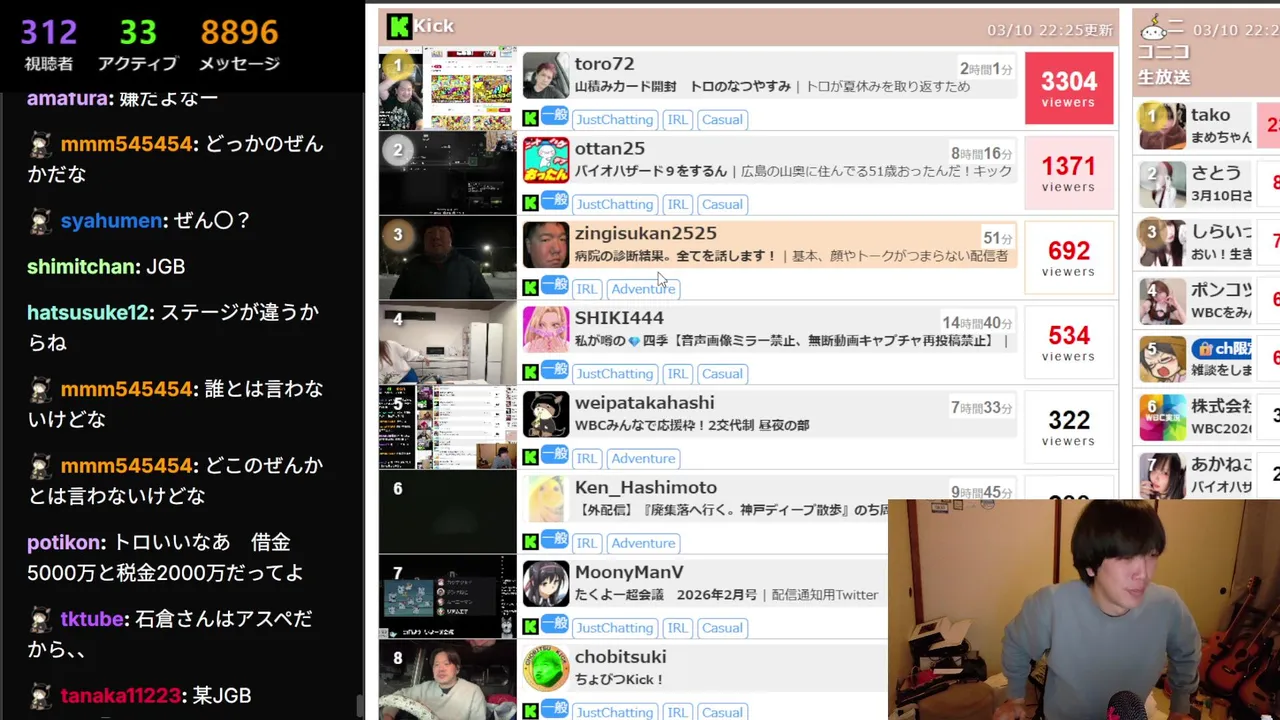Click syahumen's chat badge icon
Image resolution: width=1280 pixels, height=720 pixels.
tap(39, 221)
